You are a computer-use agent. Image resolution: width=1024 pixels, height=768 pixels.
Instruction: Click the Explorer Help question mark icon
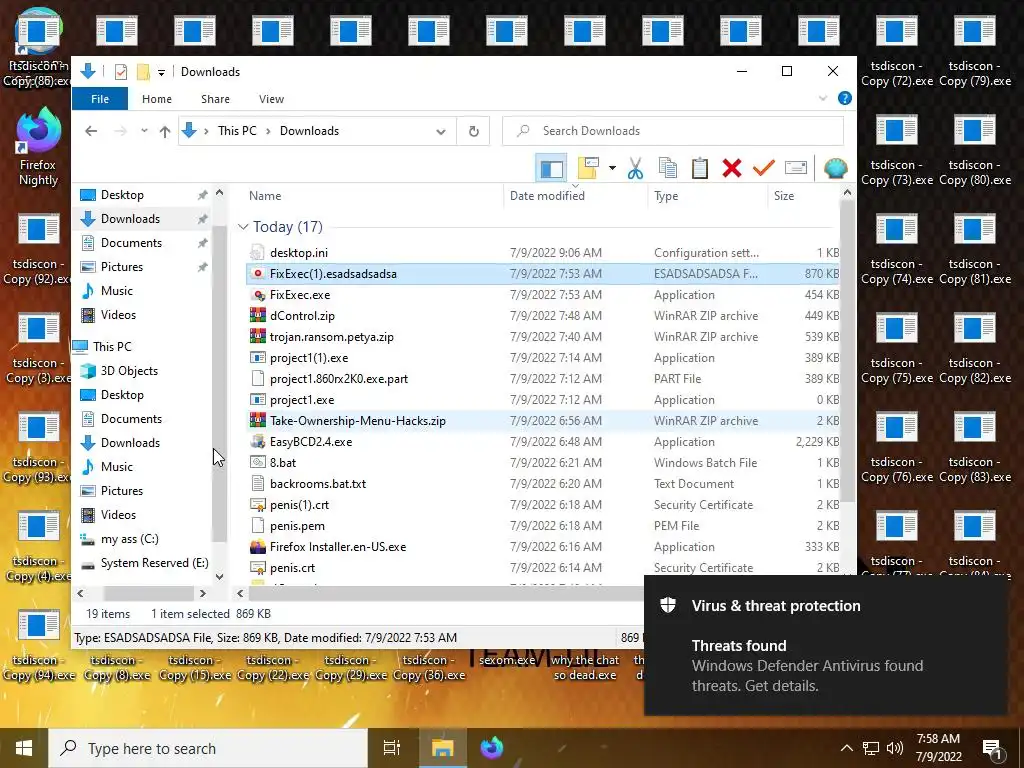[x=844, y=99]
